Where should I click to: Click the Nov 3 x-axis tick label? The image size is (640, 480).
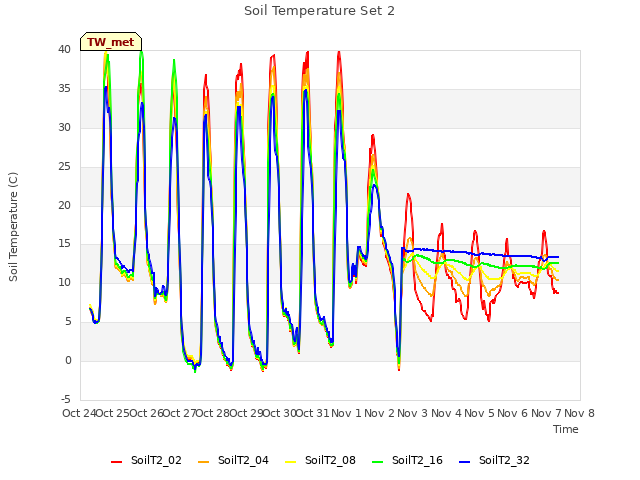tap(413, 413)
